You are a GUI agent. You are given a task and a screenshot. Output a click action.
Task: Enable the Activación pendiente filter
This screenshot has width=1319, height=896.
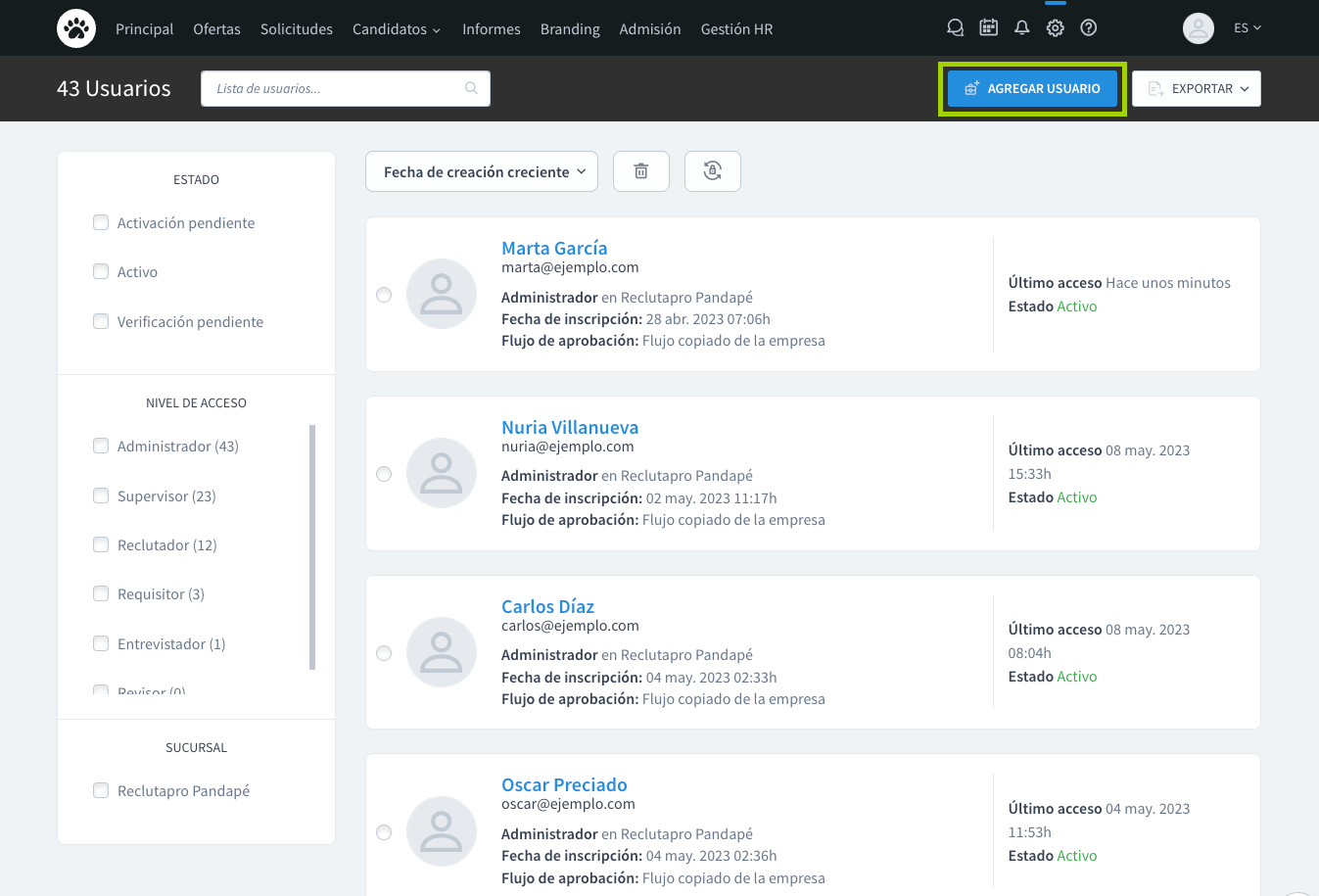[x=101, y=222]
